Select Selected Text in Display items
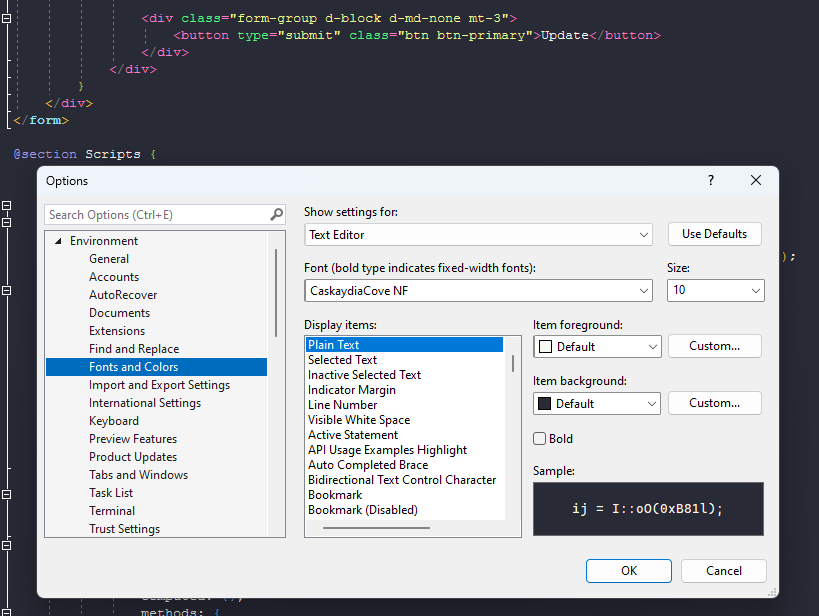The image size is (819, 616). (351, 359)
